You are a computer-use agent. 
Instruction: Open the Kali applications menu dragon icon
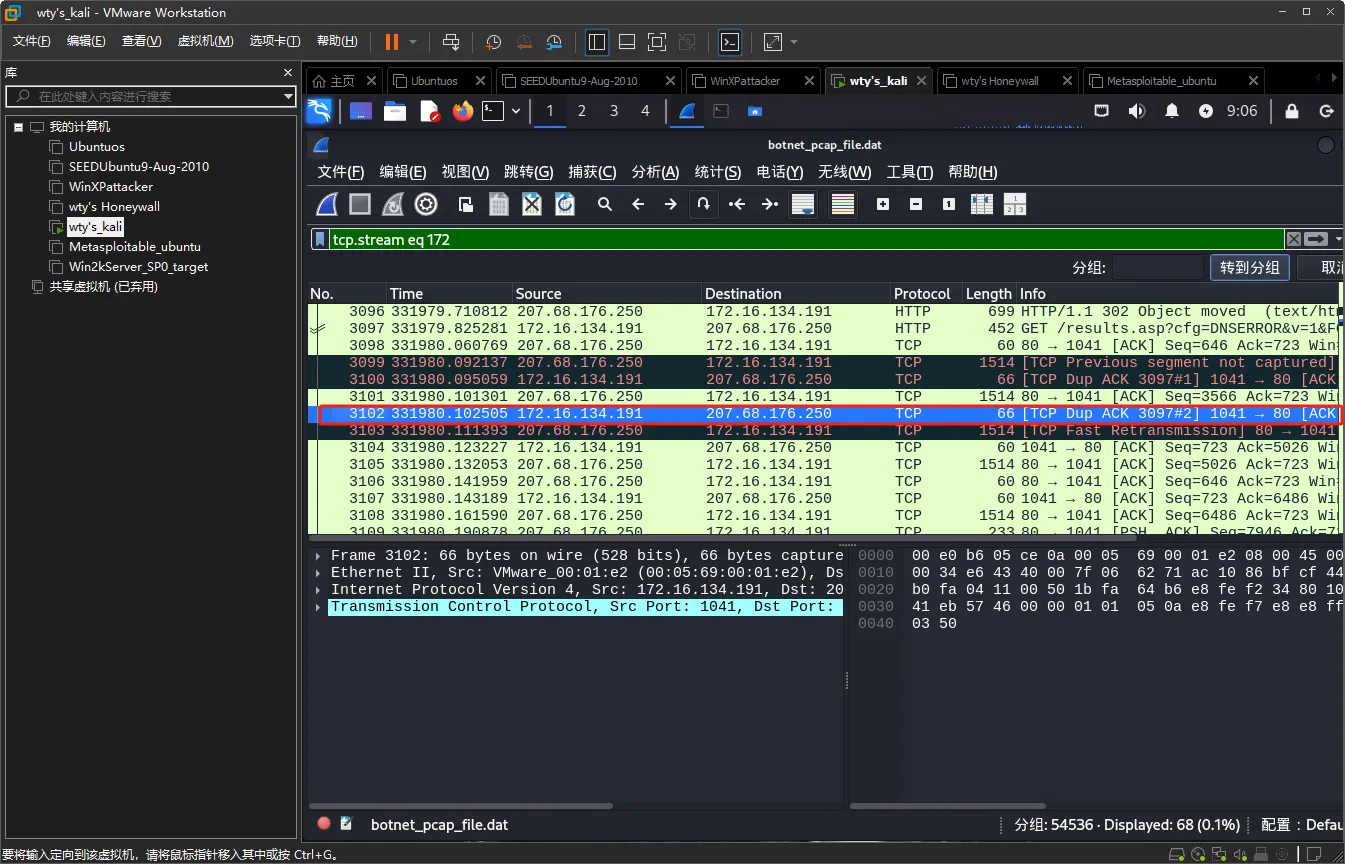coord(319,111)
